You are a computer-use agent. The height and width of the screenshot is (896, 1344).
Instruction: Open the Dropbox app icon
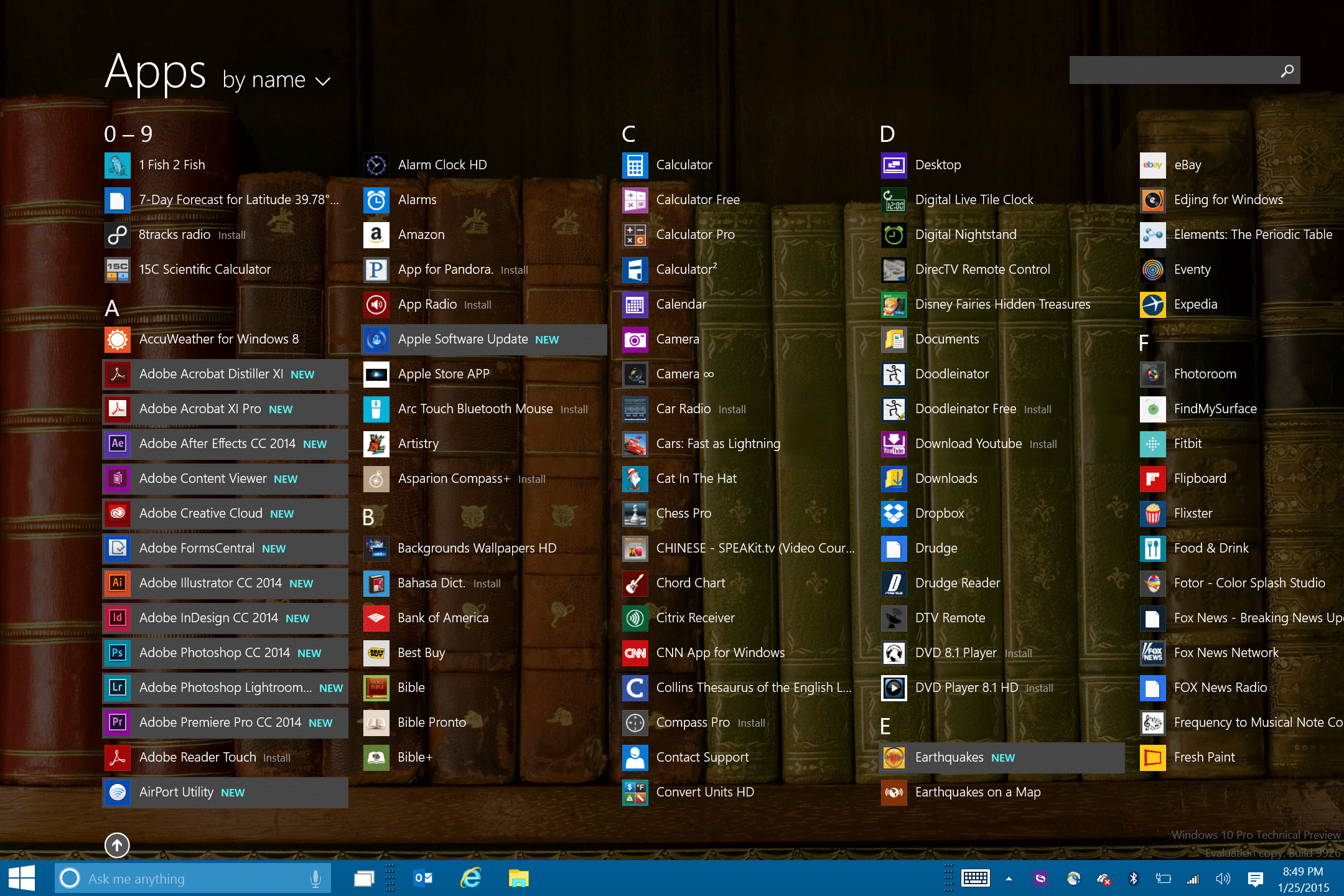894,513
